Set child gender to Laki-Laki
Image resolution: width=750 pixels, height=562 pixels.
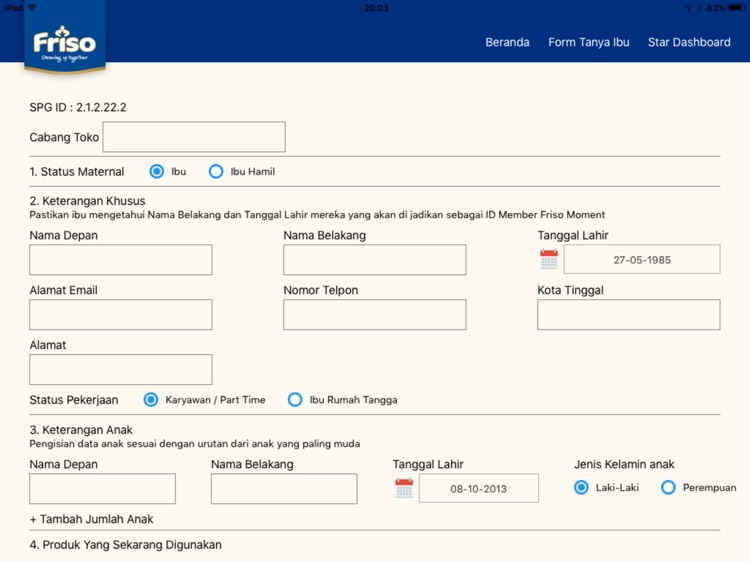[x=581, y=488]
